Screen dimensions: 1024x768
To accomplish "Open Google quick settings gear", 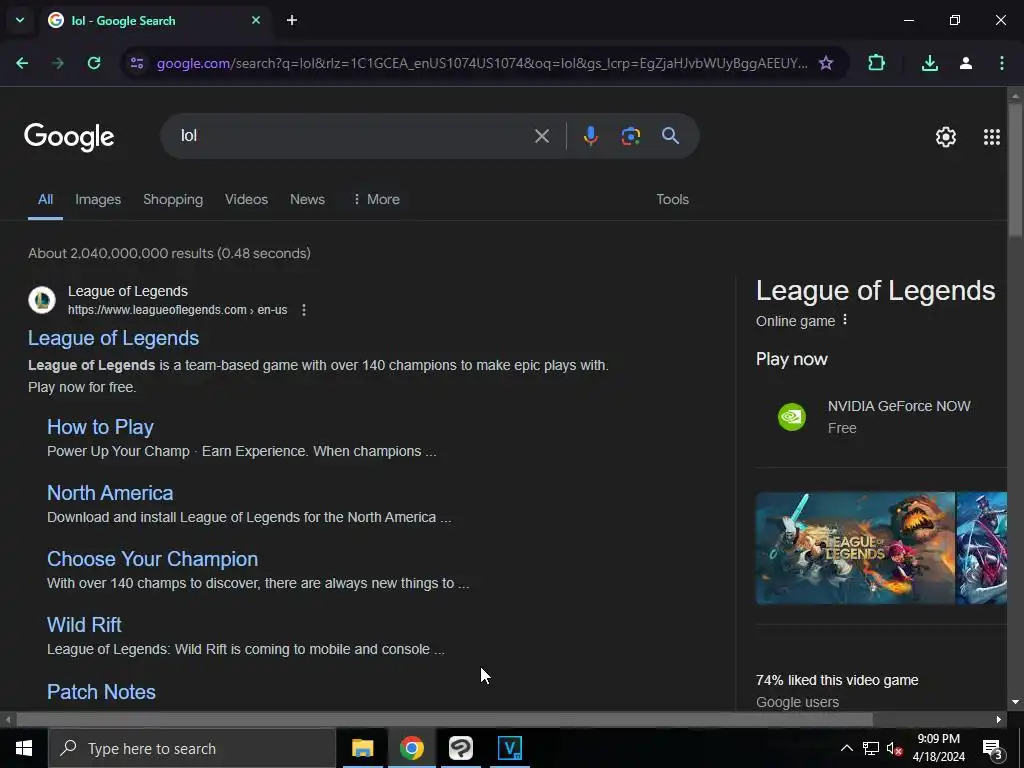I will 946,136.
